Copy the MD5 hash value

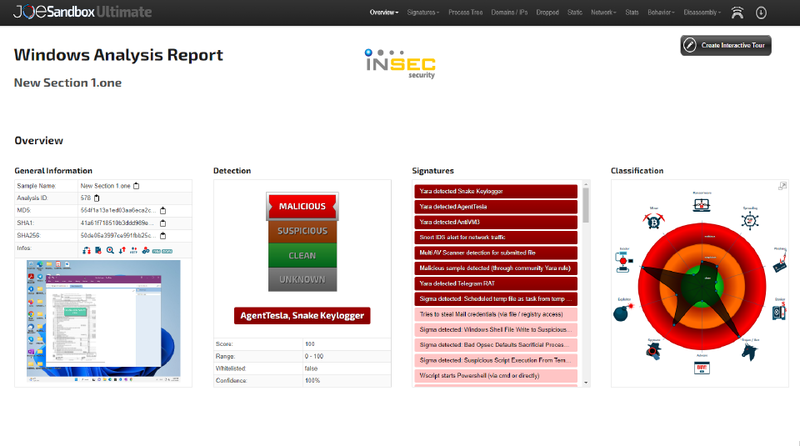coord(163,211)
